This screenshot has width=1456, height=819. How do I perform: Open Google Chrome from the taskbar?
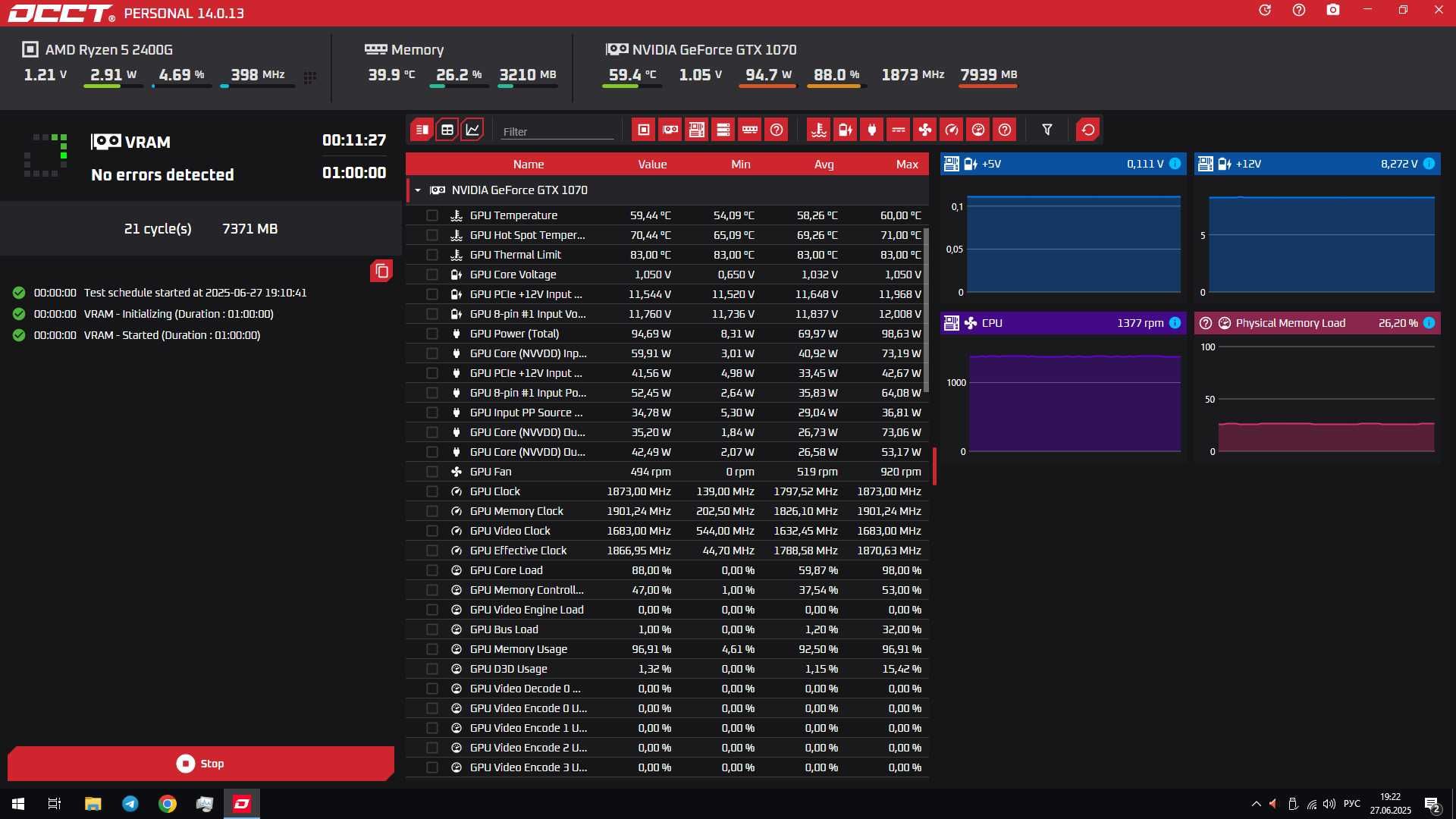pyautogui.click(x=168, y=804)
